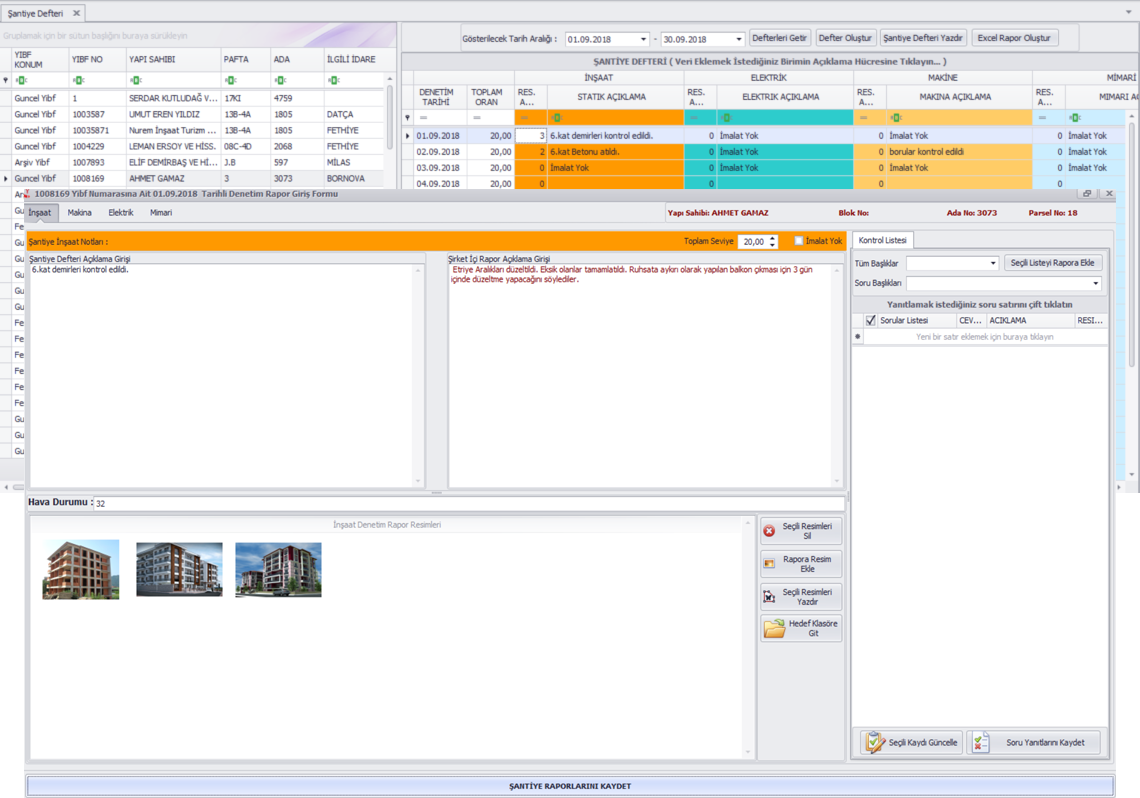
Task: Increase Toplam Seviye with the up spinner arrow
Action: [x=772, y=238]
